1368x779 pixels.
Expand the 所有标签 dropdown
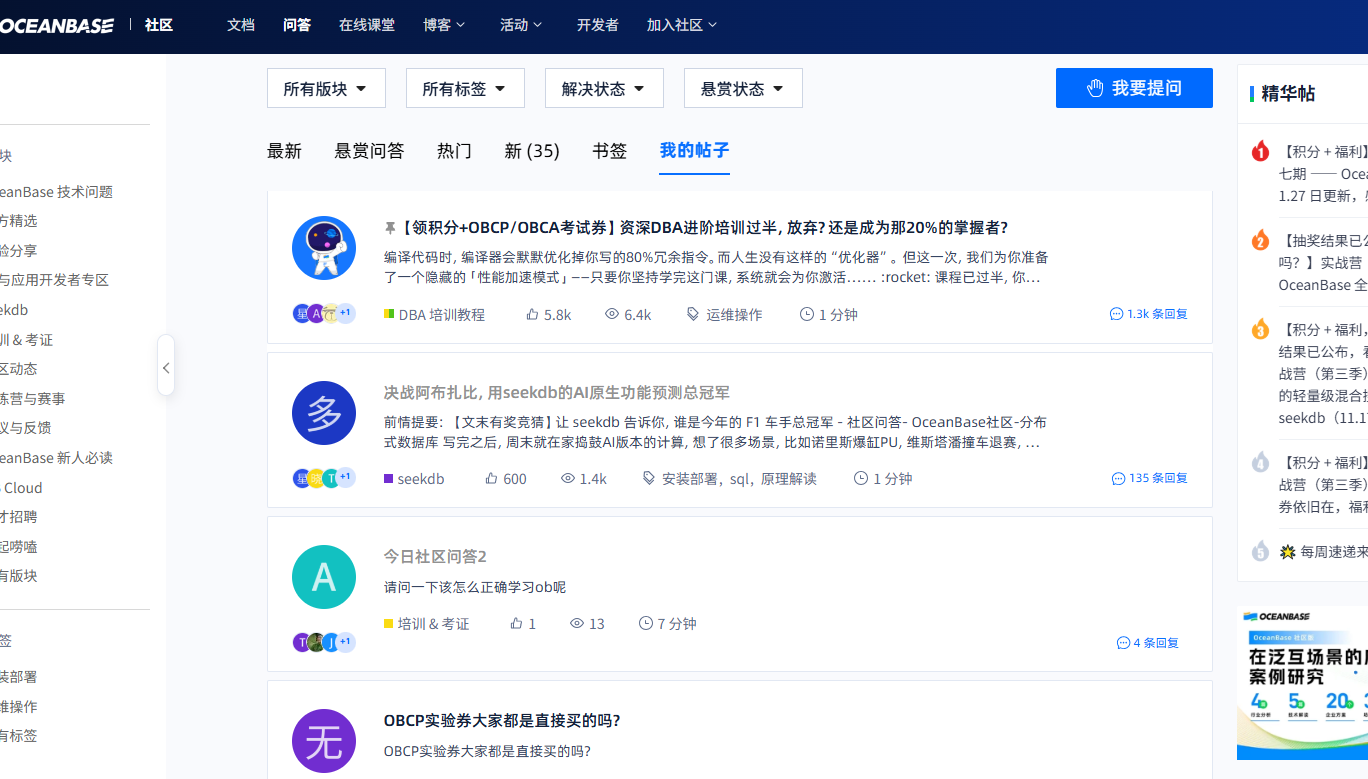465,89
